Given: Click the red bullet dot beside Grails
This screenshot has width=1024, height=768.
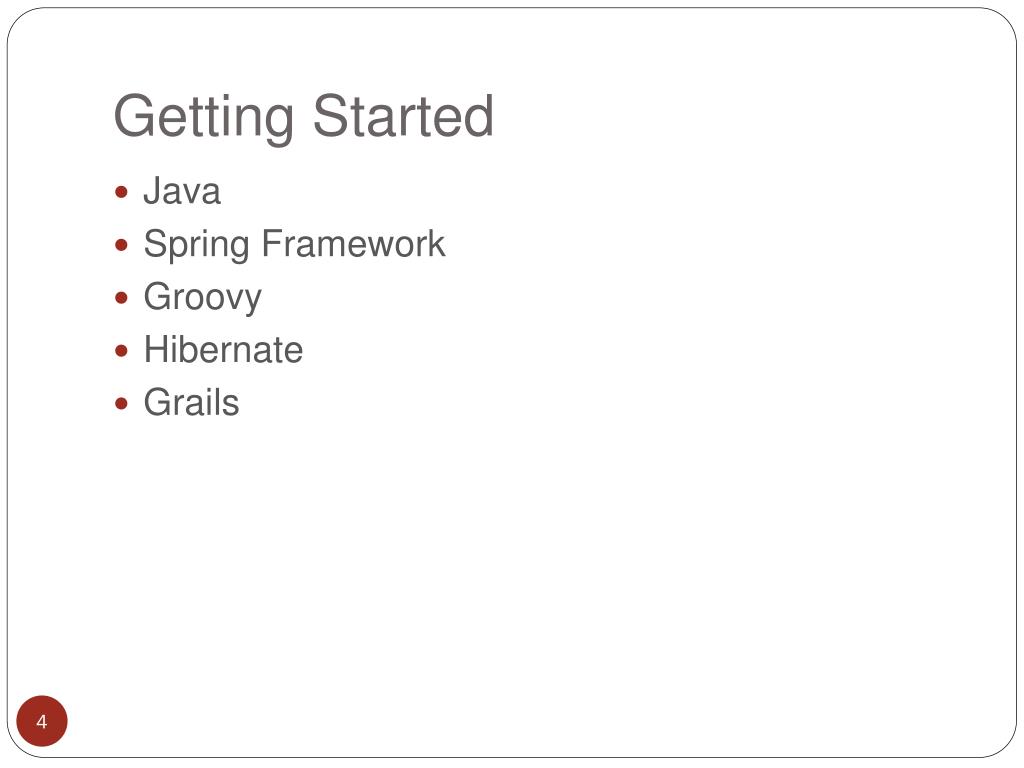Looking at the screenshot, I should click(x=121, y=404).
